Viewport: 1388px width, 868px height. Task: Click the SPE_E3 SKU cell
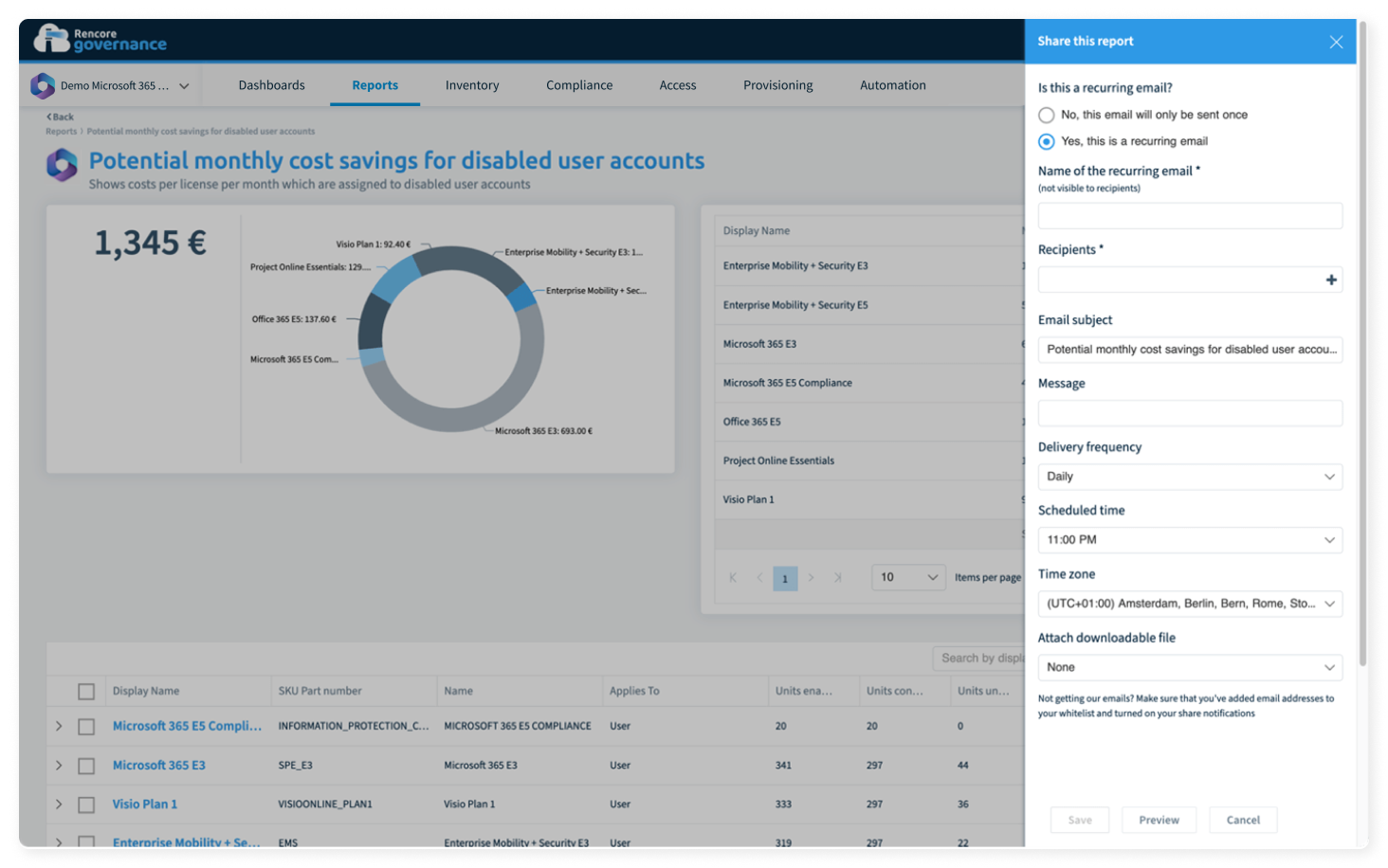(x=295, y=765)
